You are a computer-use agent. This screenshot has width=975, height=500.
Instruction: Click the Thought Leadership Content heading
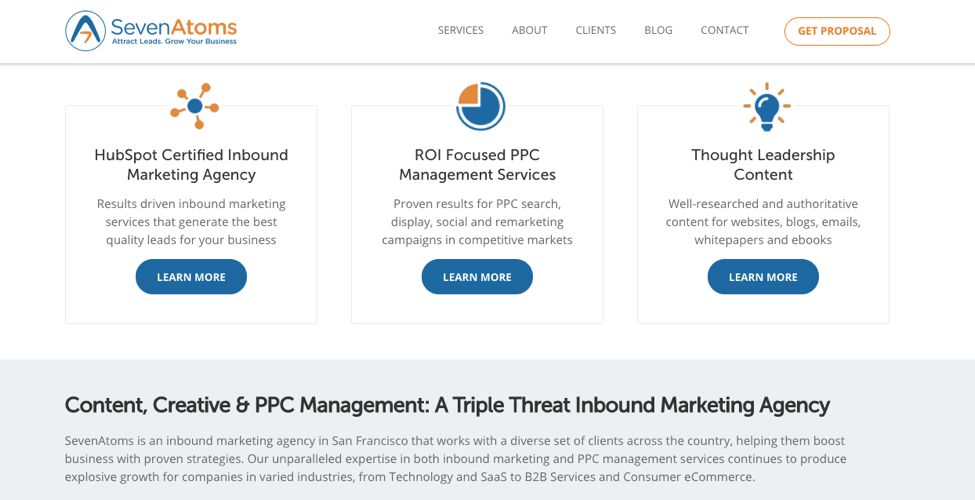[763, 165]
